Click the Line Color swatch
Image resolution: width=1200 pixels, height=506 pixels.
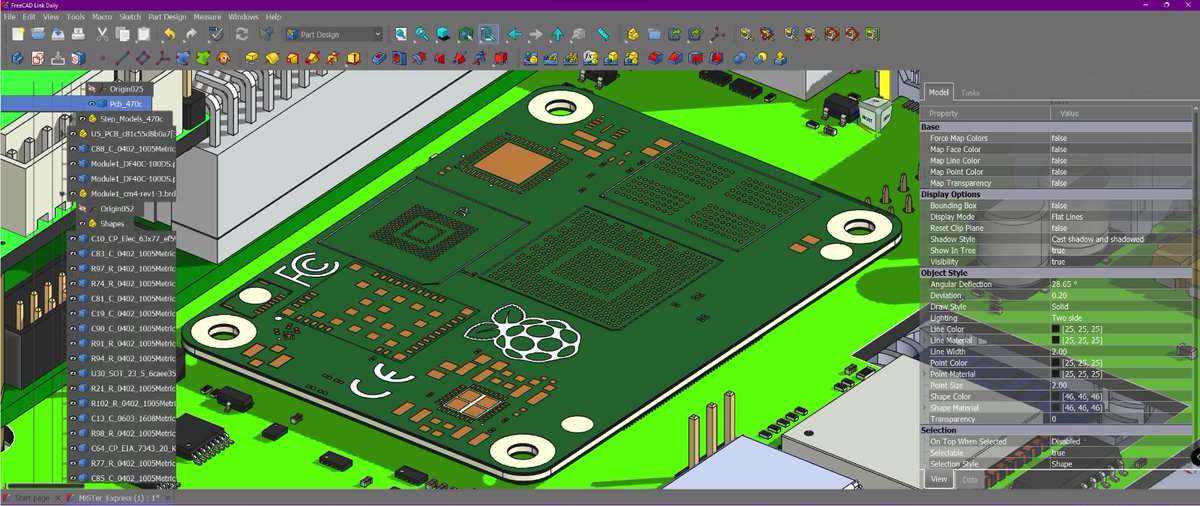click(x=1055, y=329)
